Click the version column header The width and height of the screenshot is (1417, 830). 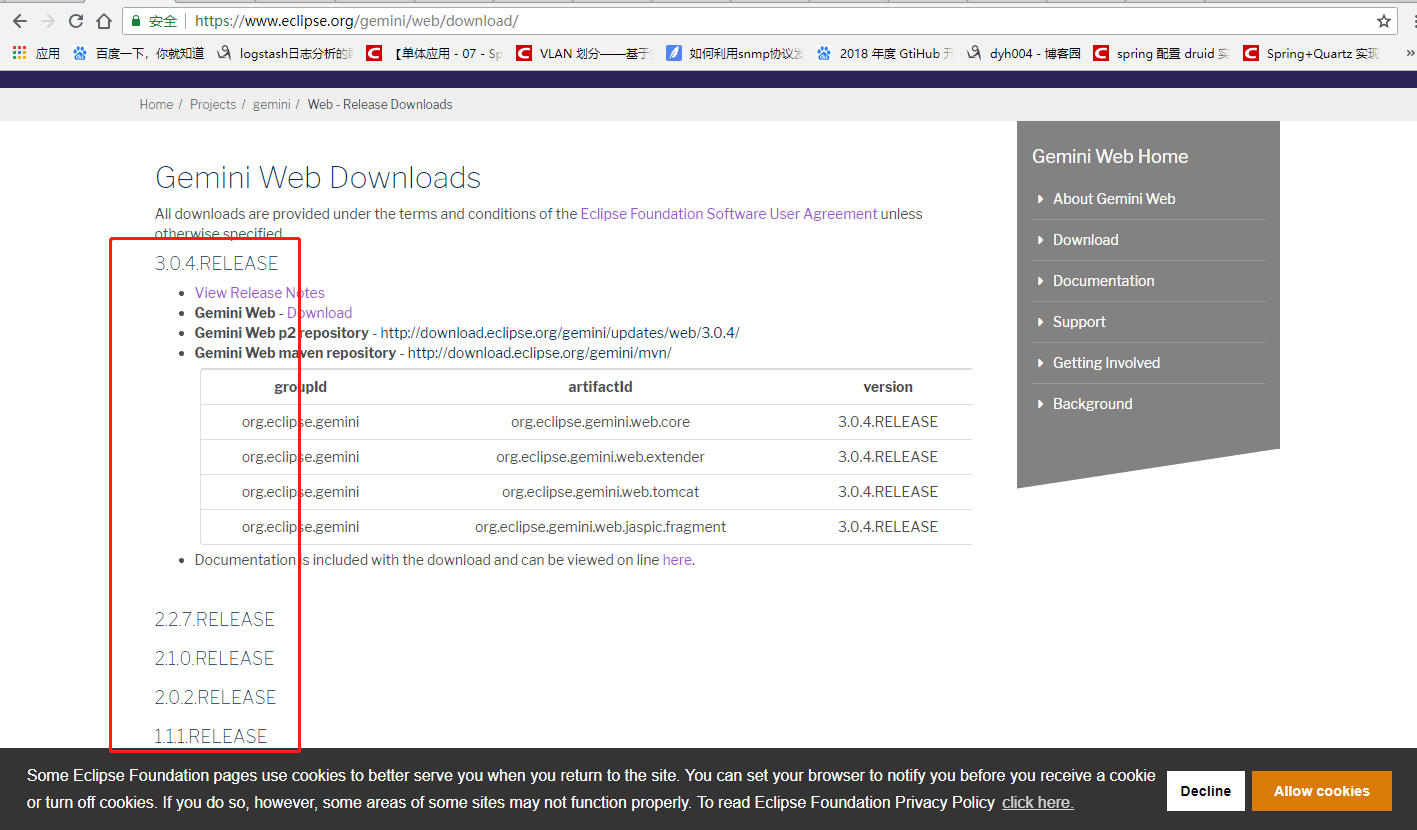[x=888, y=387]
